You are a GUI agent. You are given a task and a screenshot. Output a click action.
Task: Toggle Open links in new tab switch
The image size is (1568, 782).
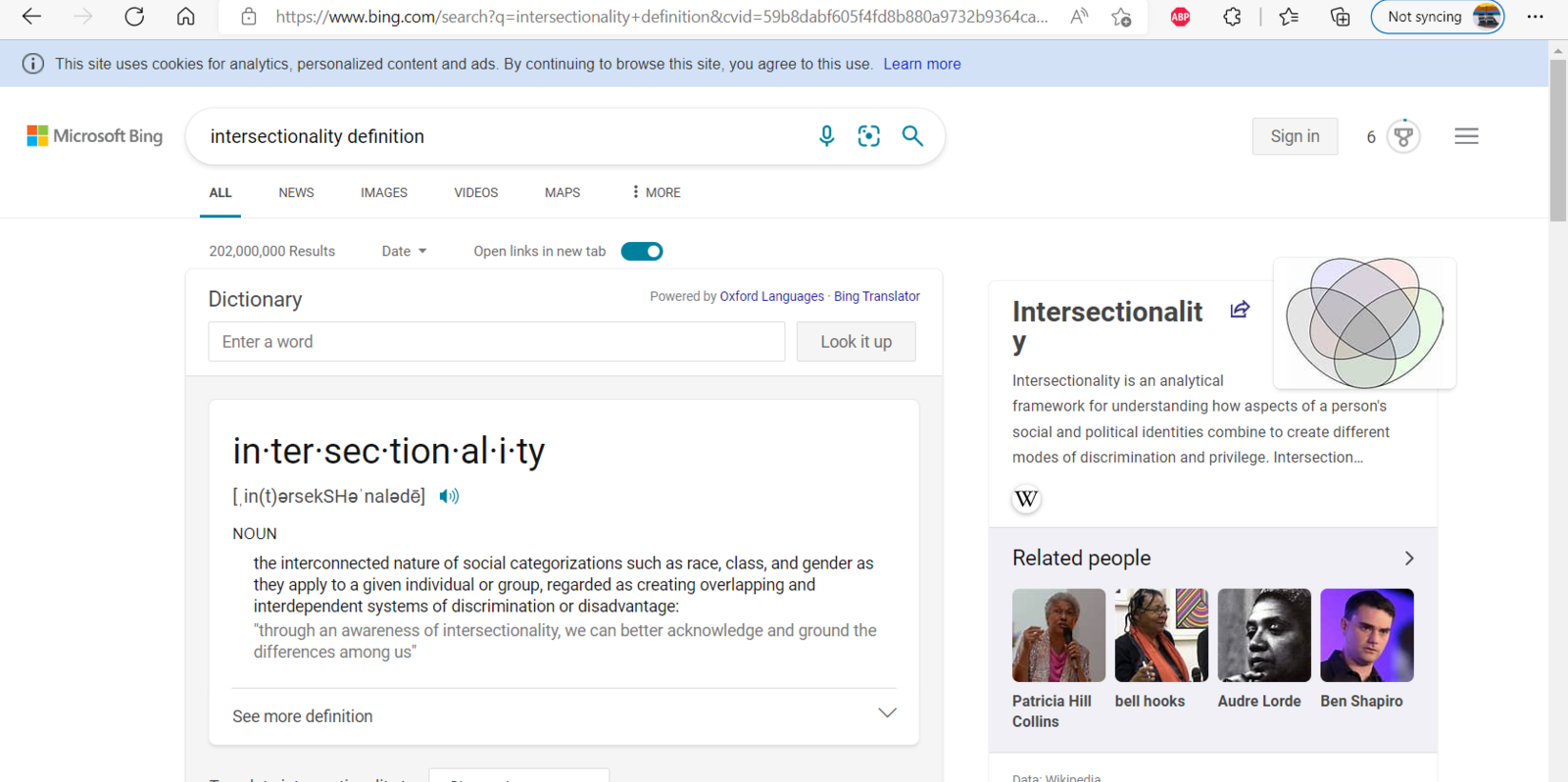[x=642, y=252]
